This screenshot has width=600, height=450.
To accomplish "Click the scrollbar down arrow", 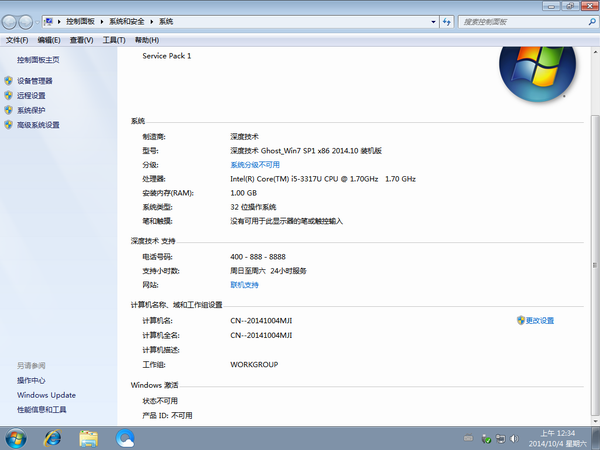I will click(x=595, y=420).
